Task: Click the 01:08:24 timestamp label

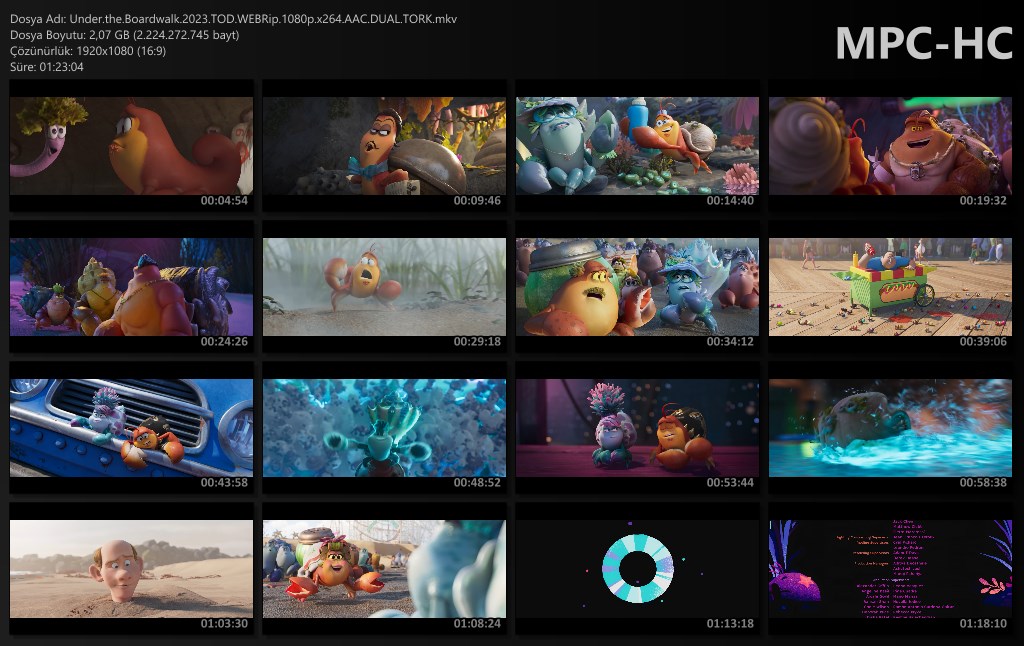Action: click(x=477, y=624)
